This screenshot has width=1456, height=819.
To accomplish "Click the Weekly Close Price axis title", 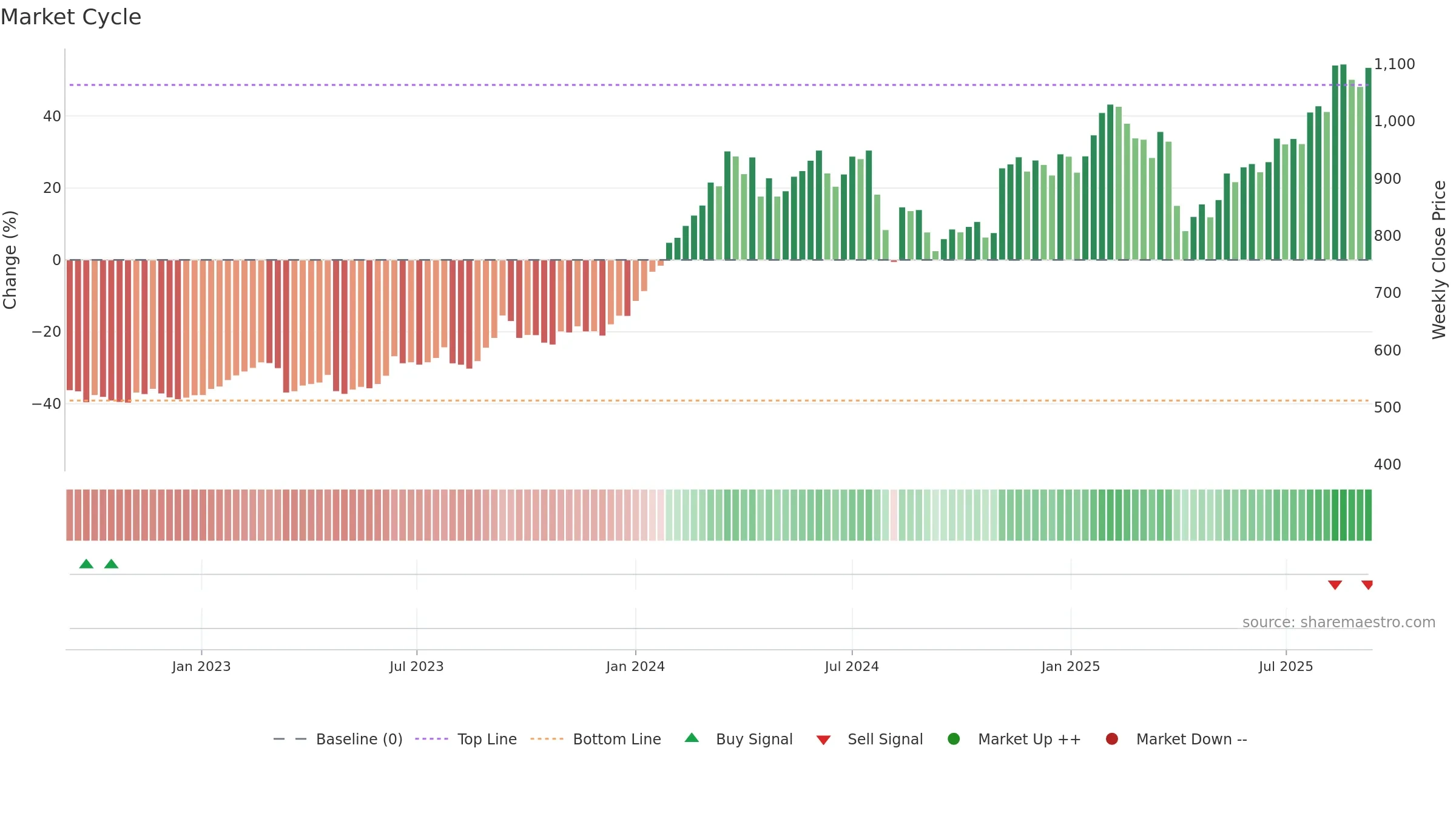I will [x=1439, y=260].
